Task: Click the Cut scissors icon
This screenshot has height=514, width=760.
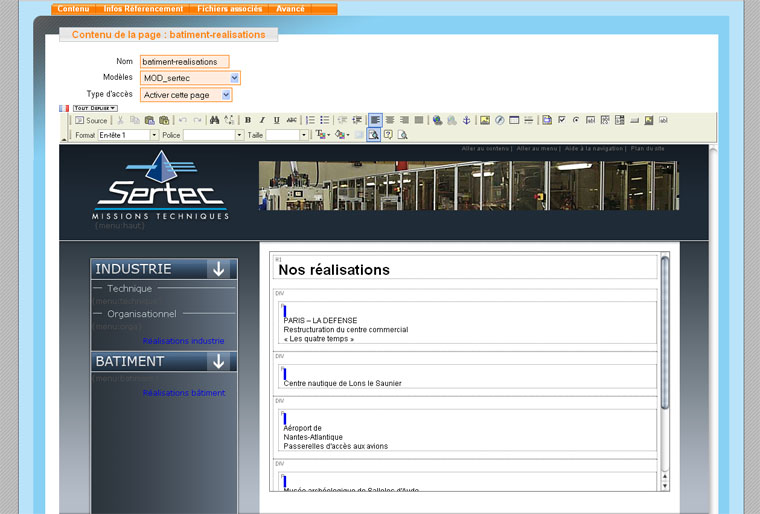Action: coord(120,120)
